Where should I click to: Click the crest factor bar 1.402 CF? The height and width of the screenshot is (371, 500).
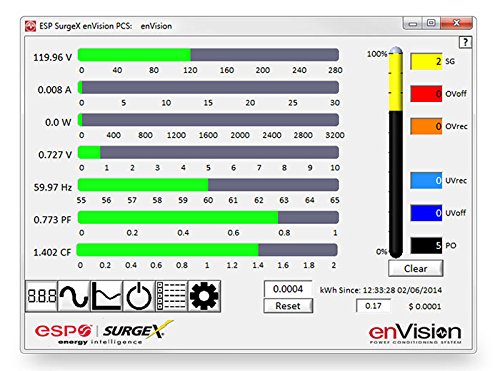click(x=207, y=250)
